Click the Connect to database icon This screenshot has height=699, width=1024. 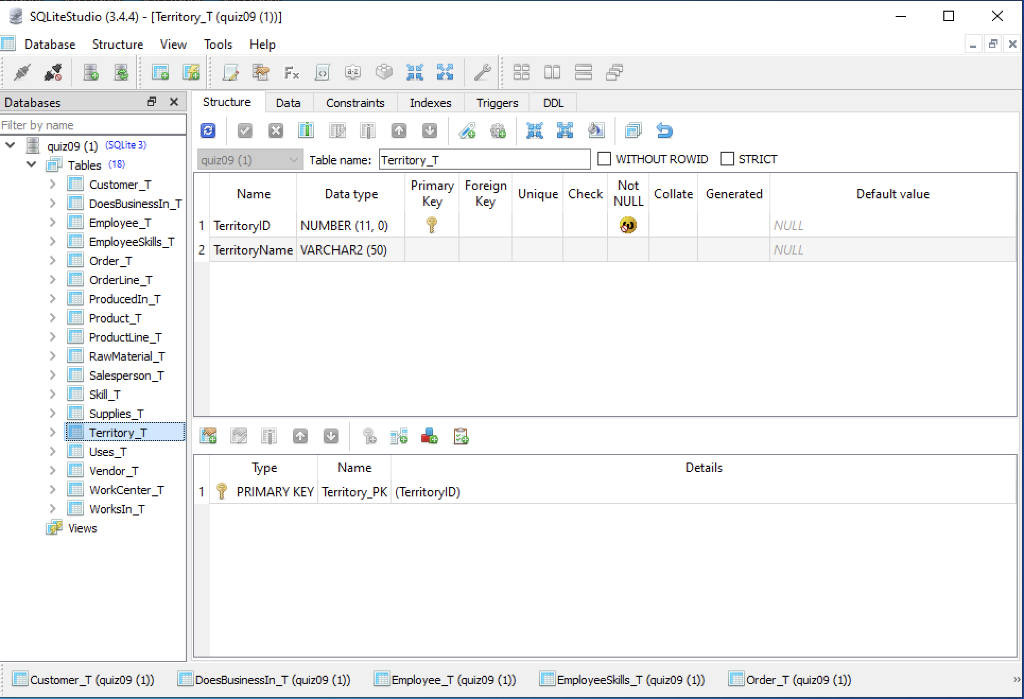(22, 73)
